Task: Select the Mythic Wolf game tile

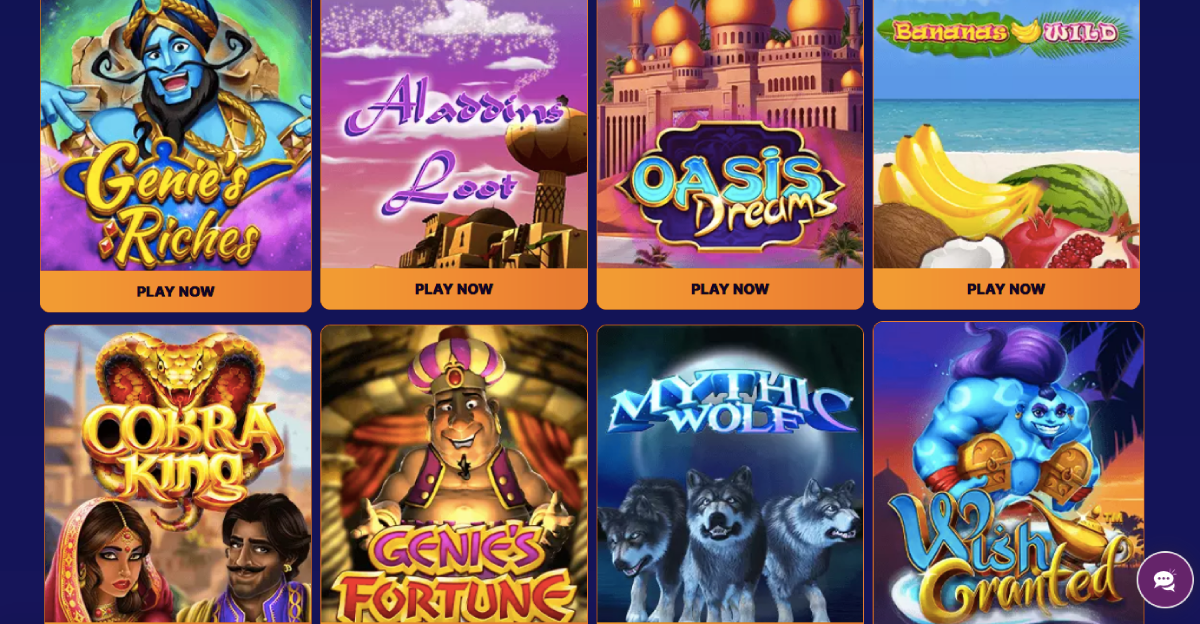Action: click(730, 474)
